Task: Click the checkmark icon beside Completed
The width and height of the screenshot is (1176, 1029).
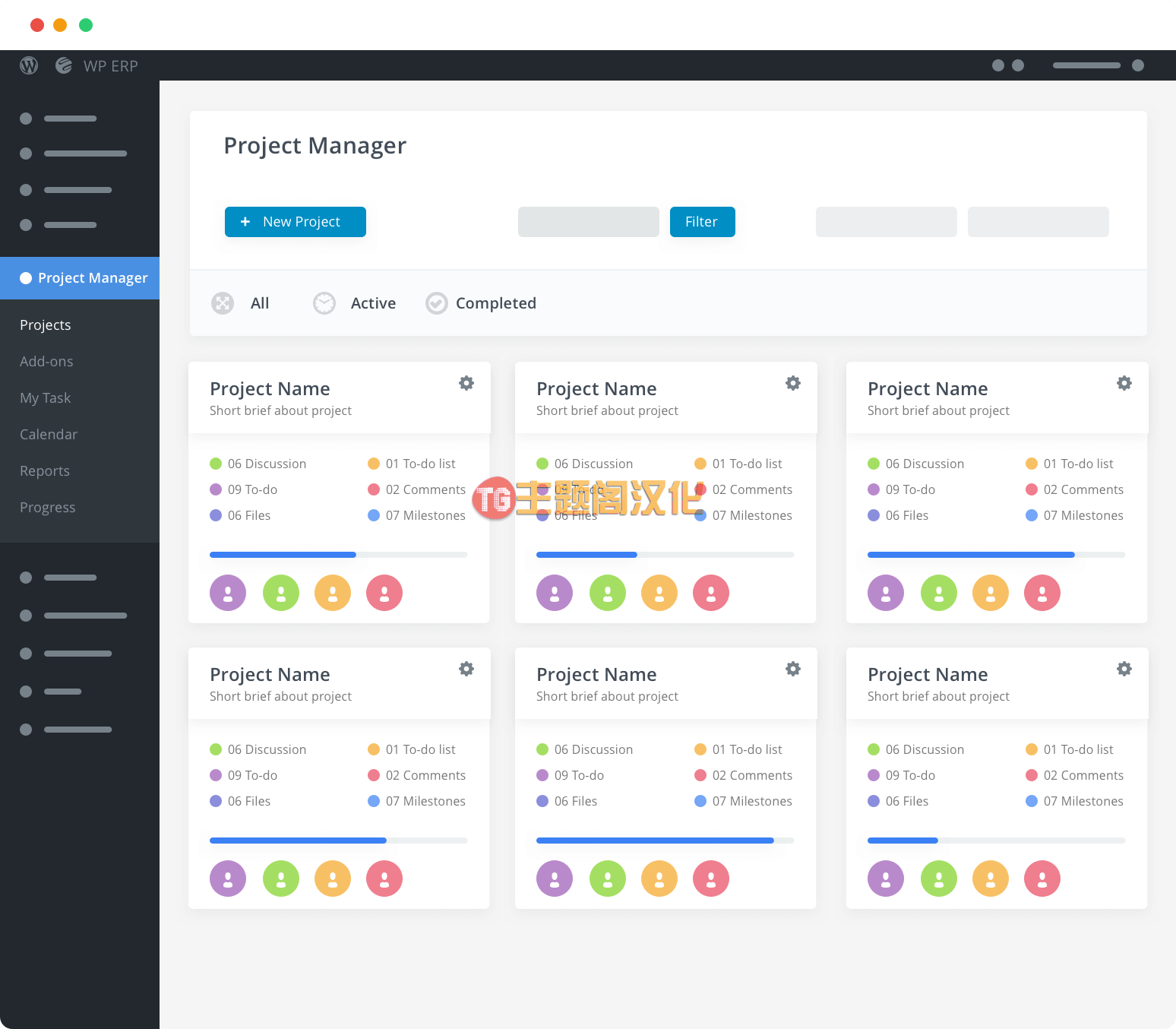Action: click(x=437, y=303)
